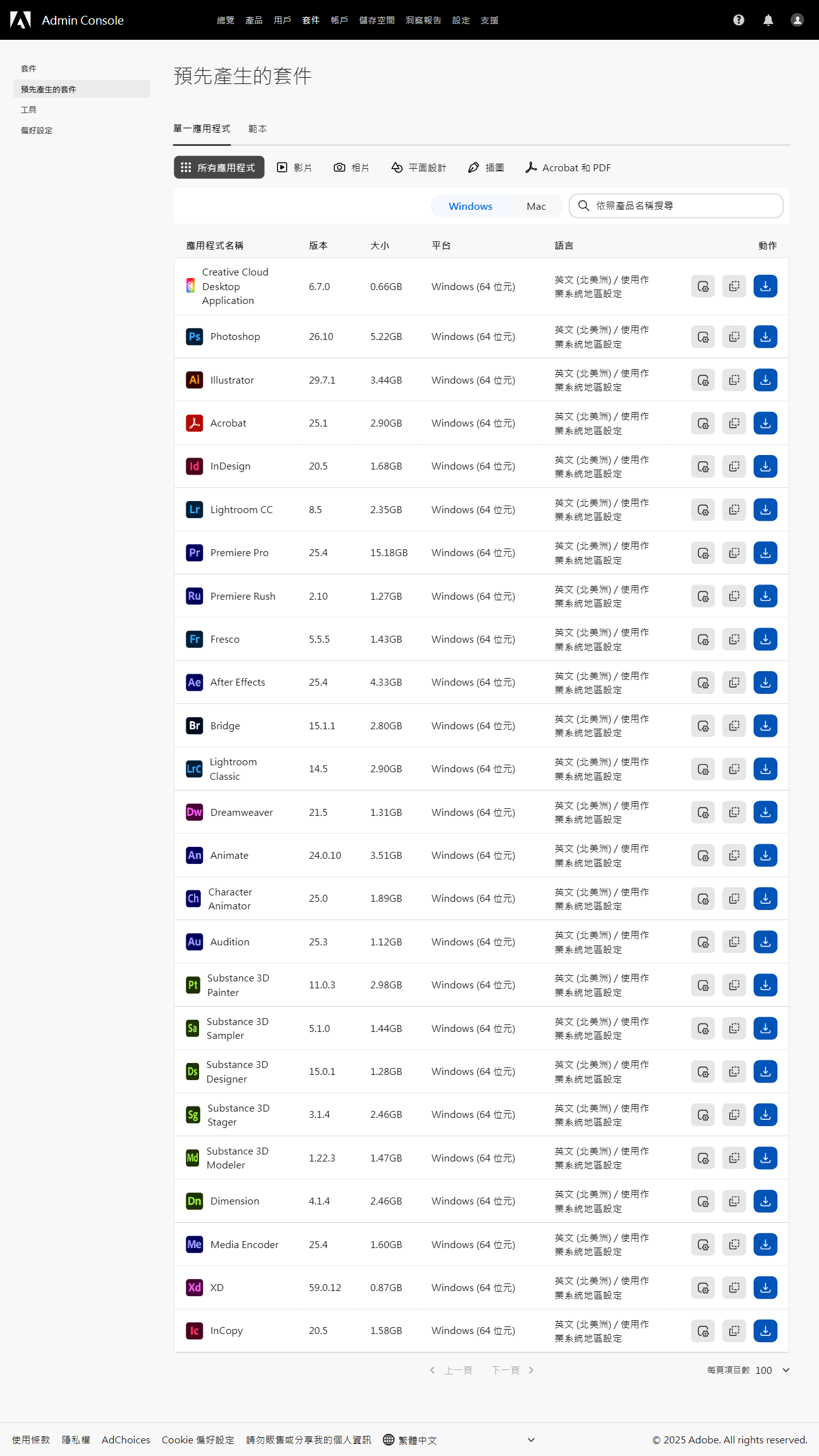Click duplicate icon in InCopy row

(x=734, y=1331)
